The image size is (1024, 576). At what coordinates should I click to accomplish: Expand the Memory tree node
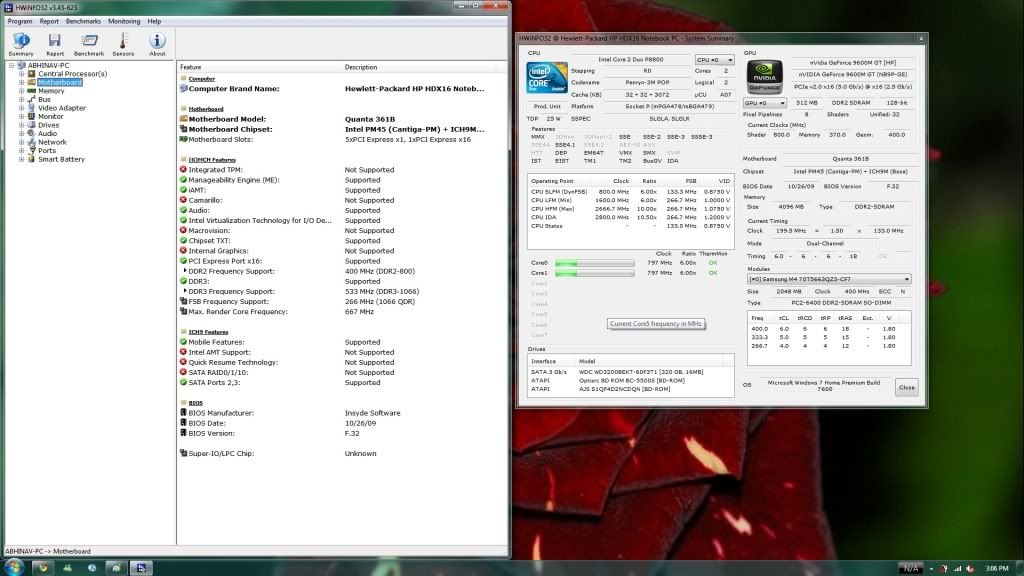coord(22,91)
